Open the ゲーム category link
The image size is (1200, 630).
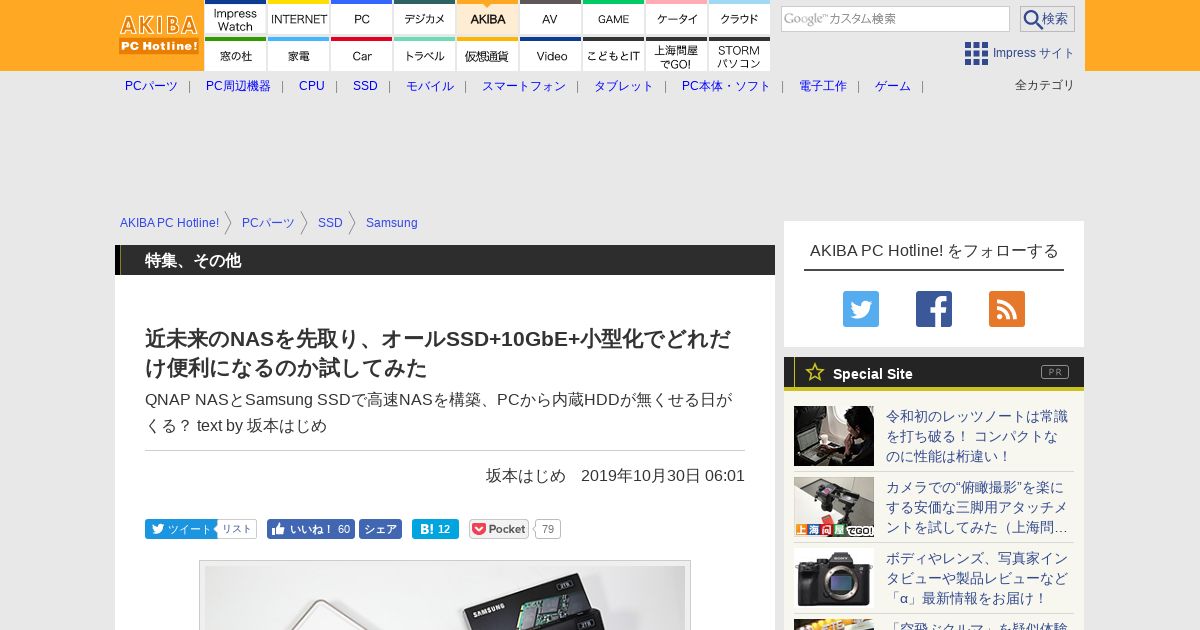[x=893, y=86]
